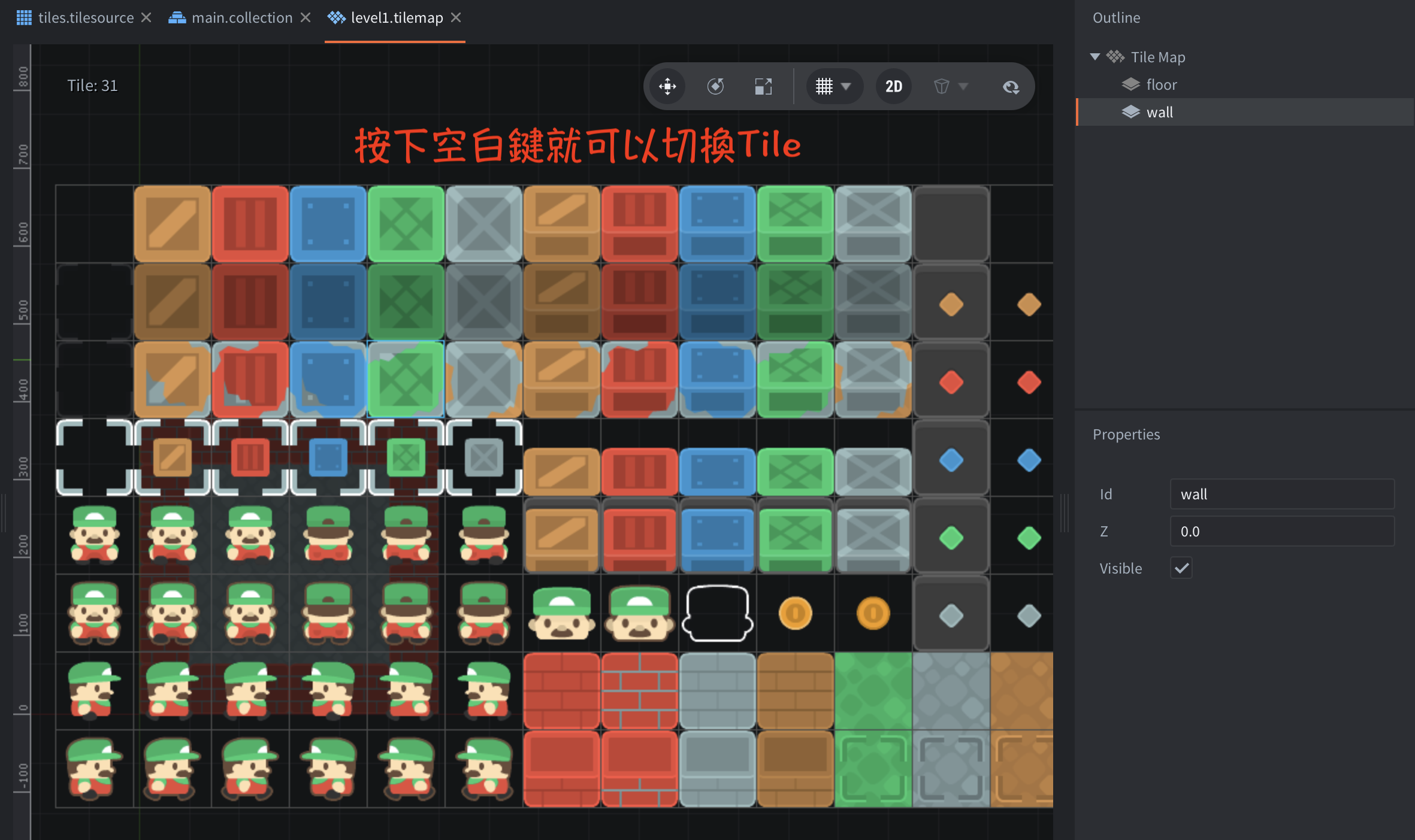Toggle the 2D view mode button
The height and width of the screenshot is (840, 1415).
pos(894,87)
